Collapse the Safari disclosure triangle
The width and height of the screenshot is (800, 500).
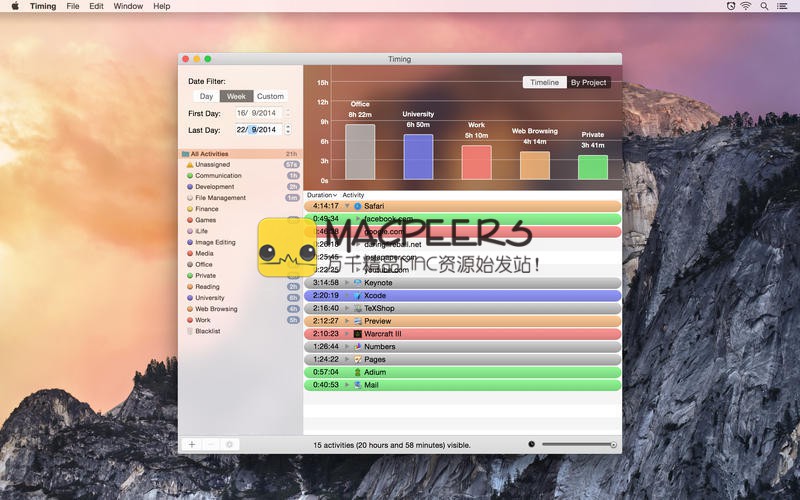point(347,206)
